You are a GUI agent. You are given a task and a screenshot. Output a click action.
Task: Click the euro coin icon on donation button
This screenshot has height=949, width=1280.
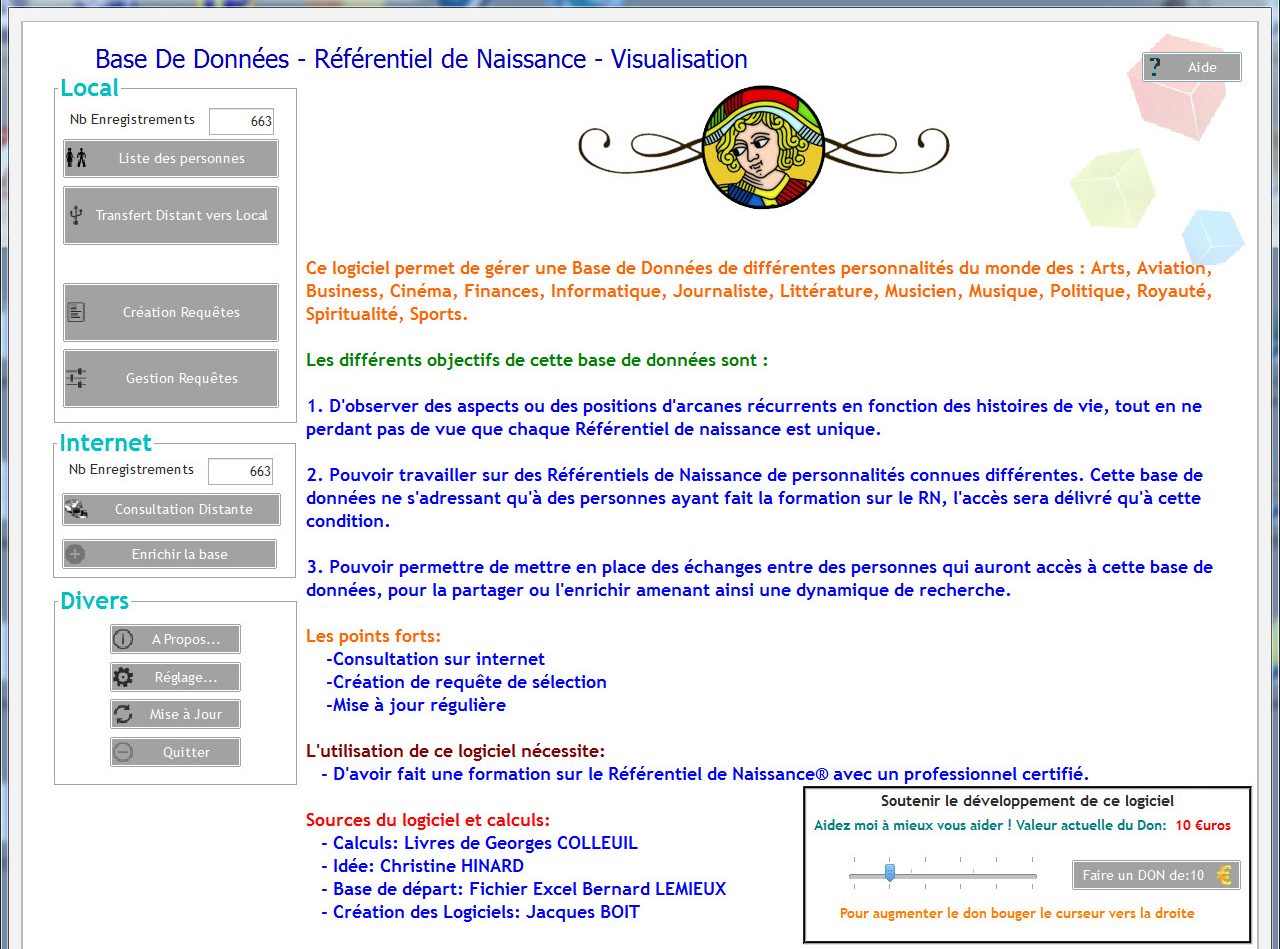point(1224,875)
